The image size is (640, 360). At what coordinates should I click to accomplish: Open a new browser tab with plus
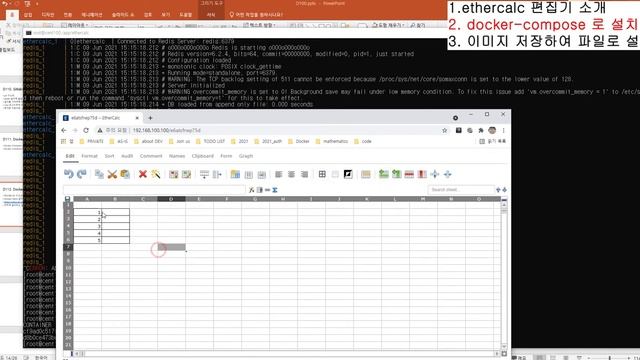coord(150,118)
